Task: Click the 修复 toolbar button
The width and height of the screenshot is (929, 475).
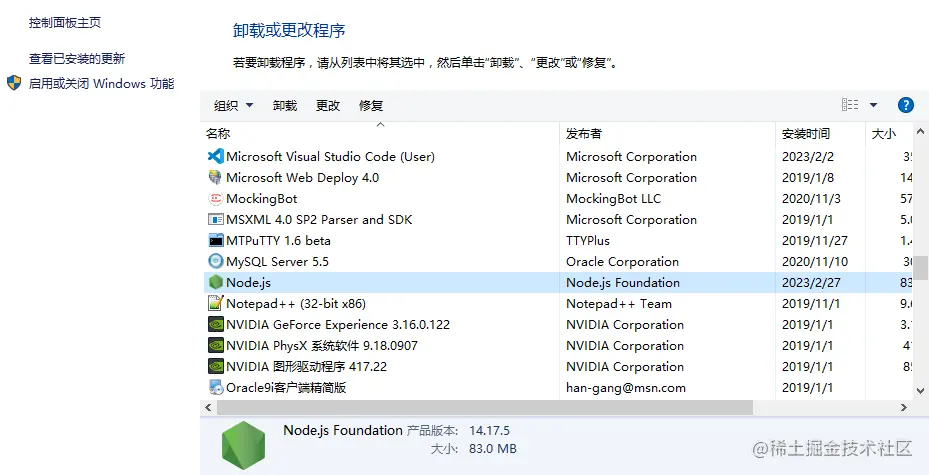Action: (371, 105)
